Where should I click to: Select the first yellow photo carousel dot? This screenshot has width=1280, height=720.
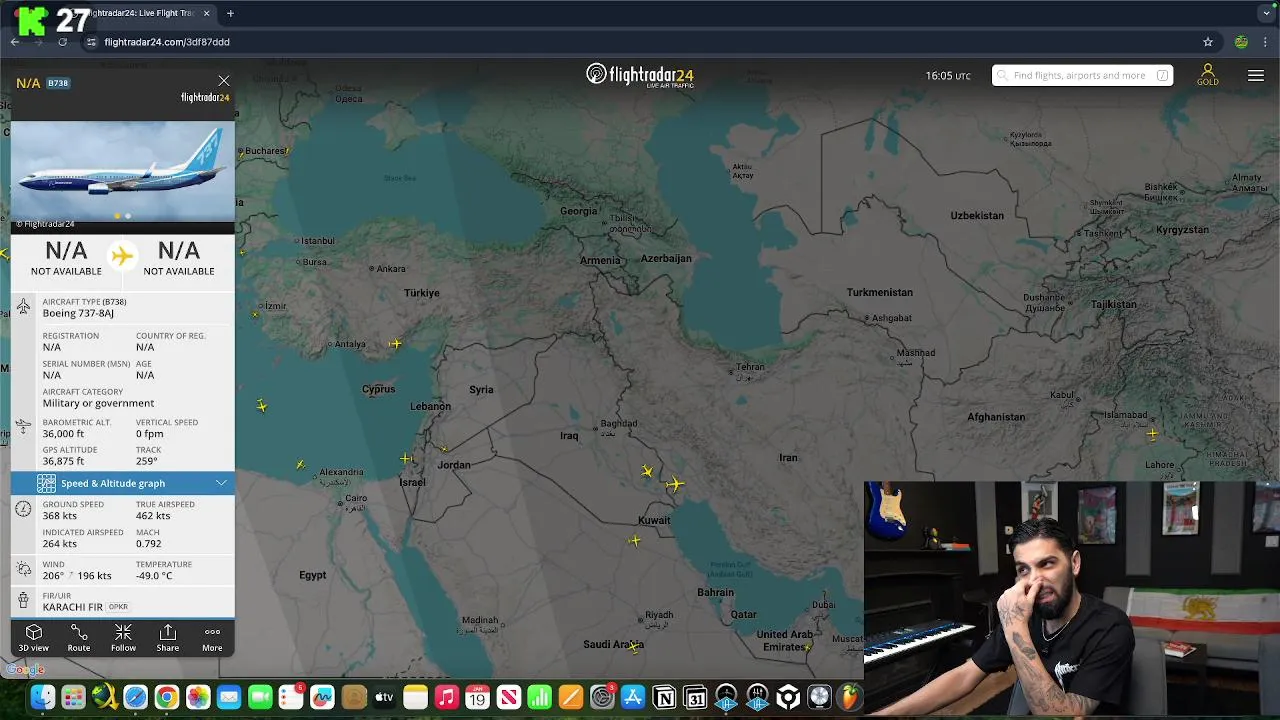point(118,216)
